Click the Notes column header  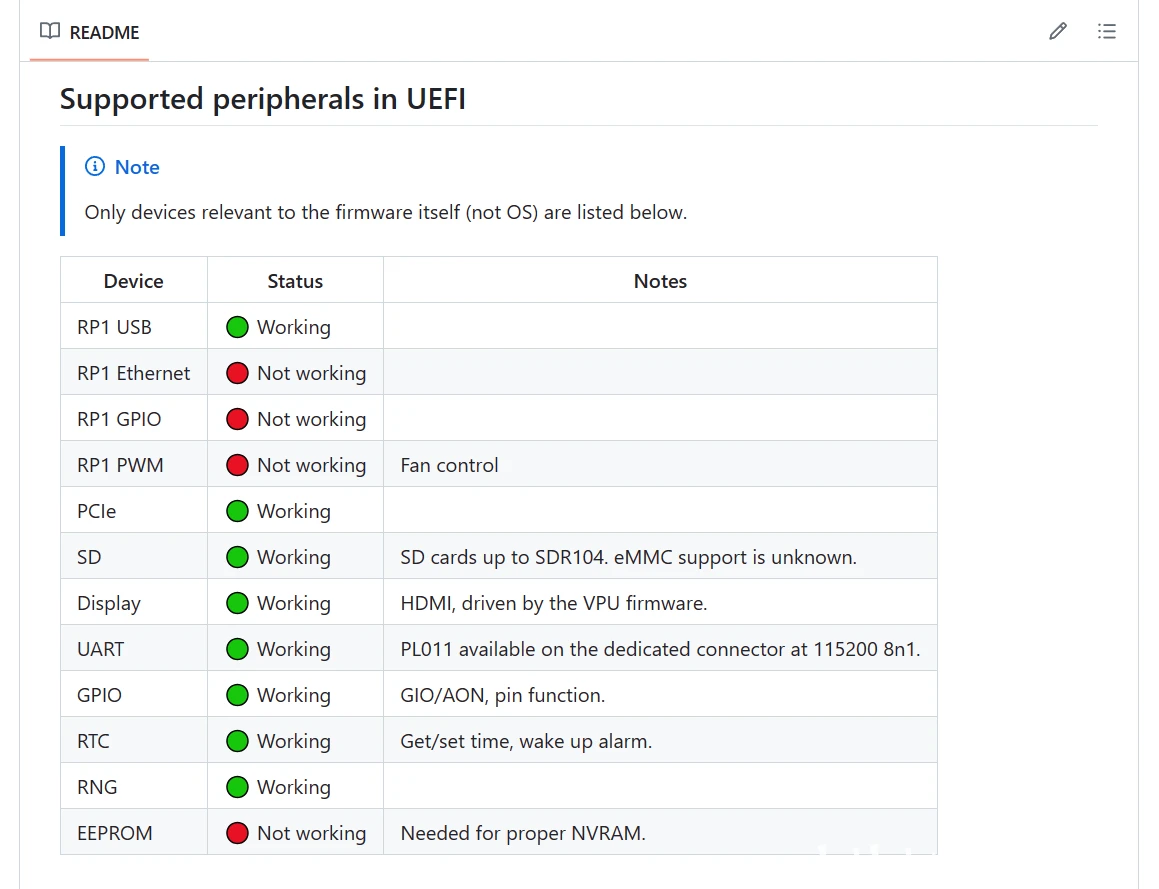(x=660, y=281)
